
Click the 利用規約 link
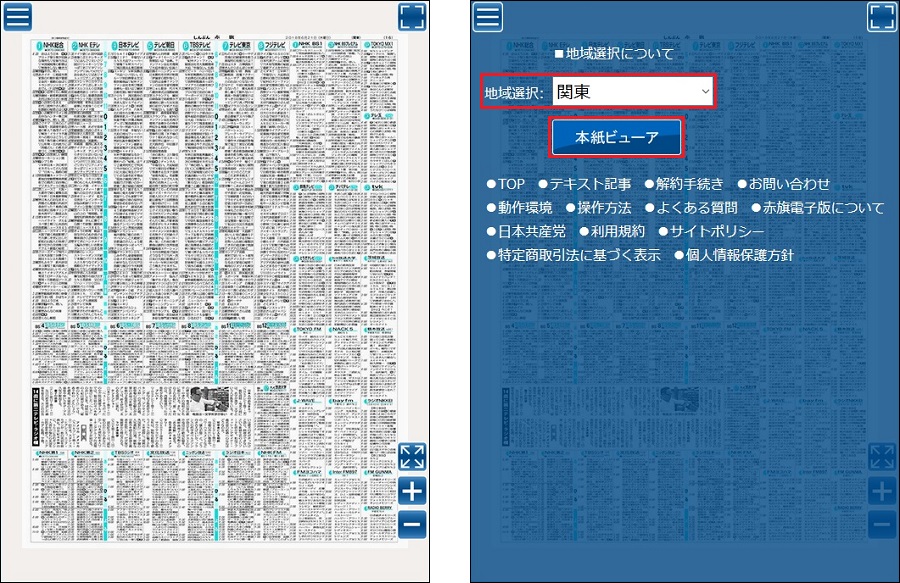620,231
